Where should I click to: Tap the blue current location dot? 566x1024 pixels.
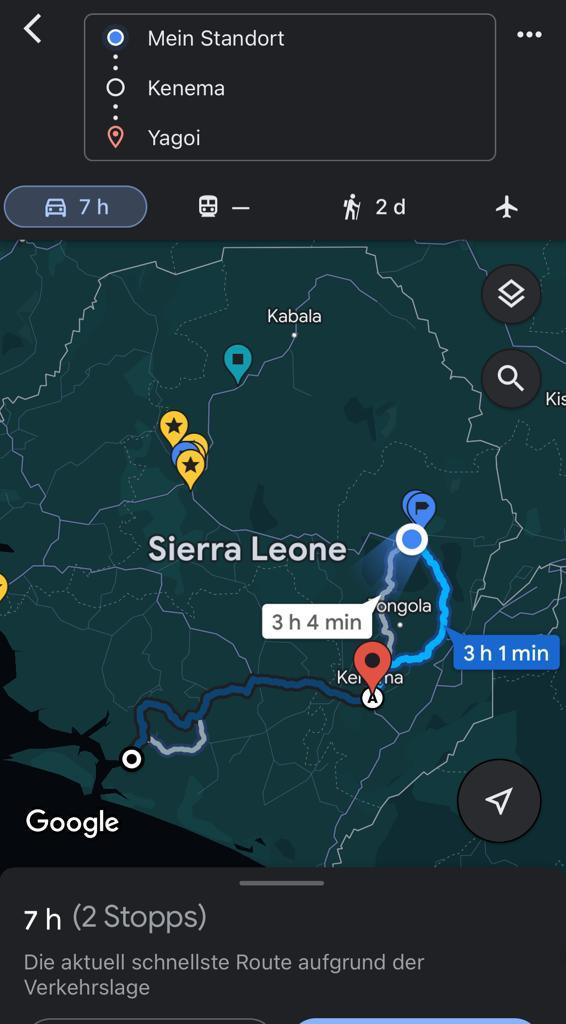pyautogui.click(x=411, y=540)
